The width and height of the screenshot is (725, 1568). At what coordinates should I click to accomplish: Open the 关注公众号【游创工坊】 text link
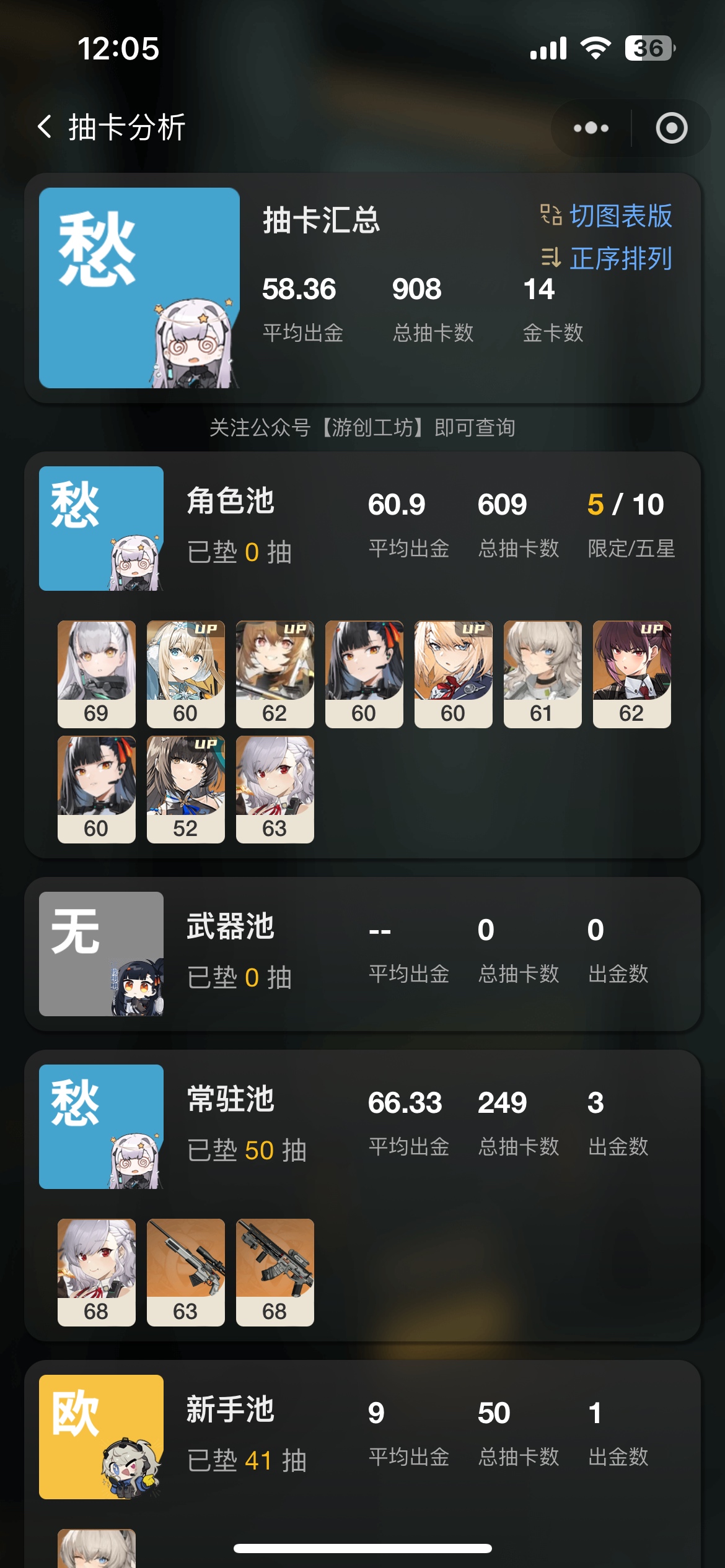pos(362,427)
